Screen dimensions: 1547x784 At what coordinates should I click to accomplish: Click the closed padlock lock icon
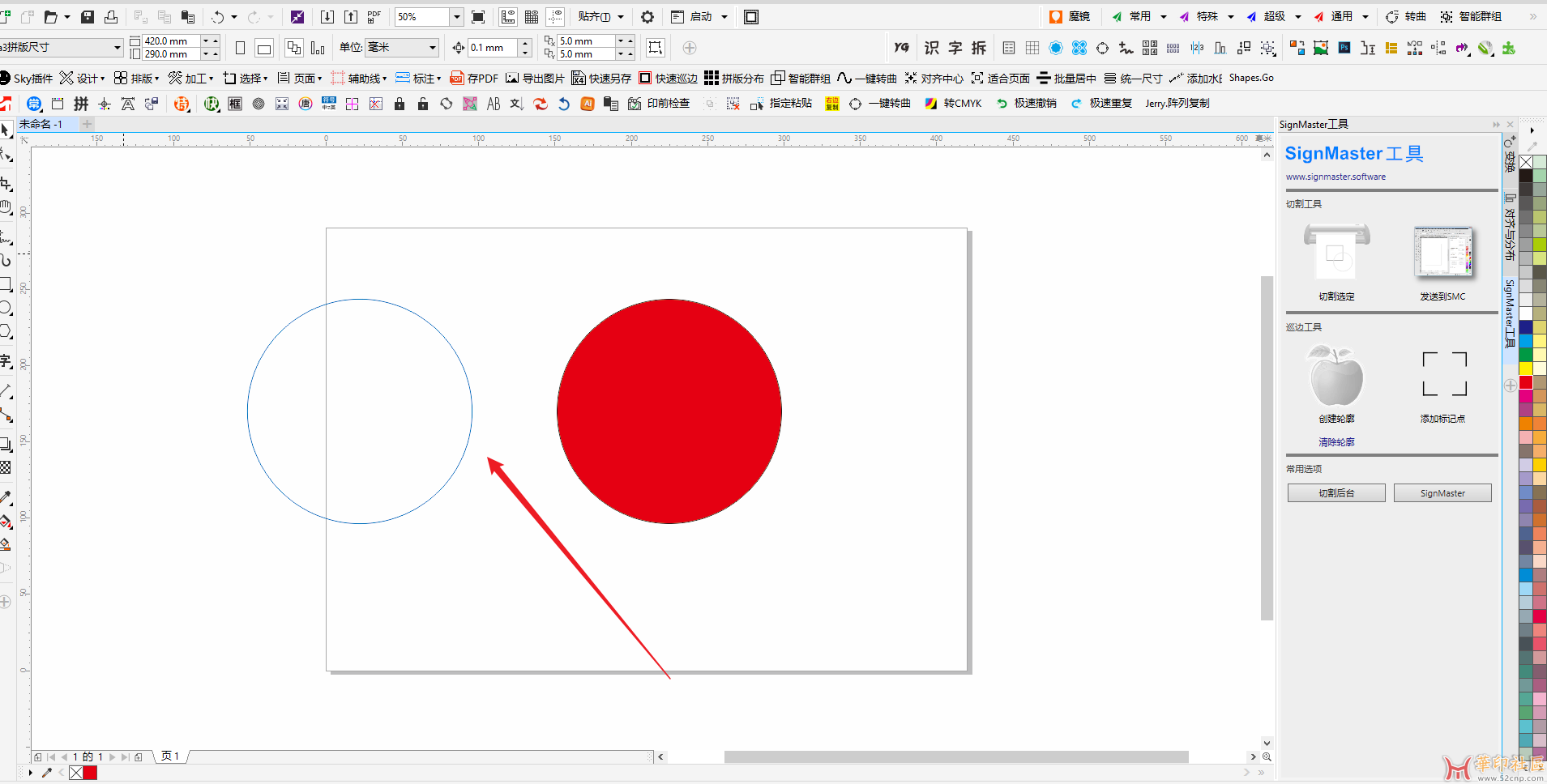point(400,103)
